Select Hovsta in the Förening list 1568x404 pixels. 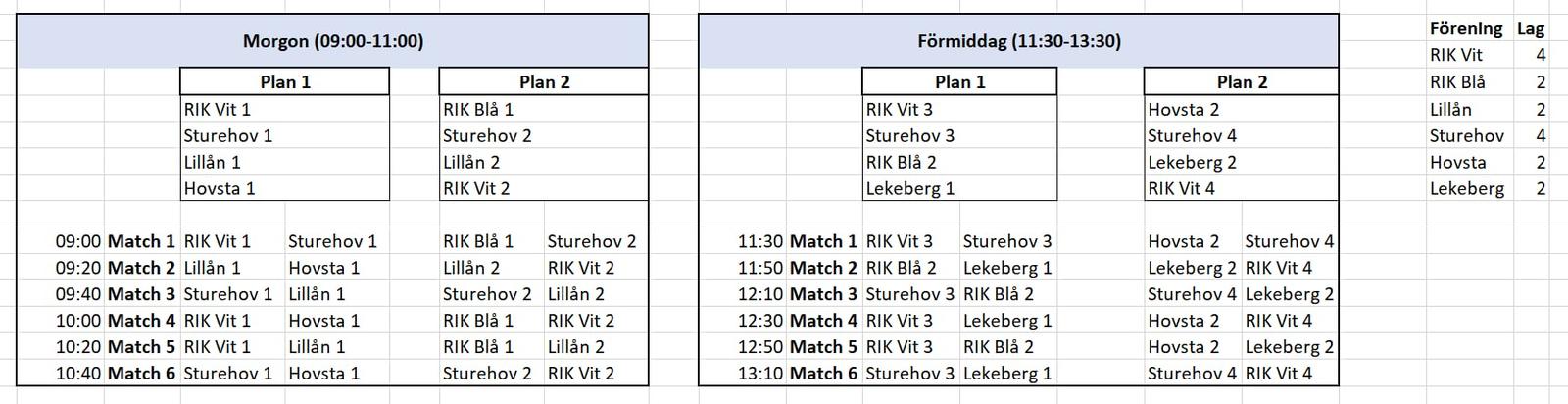[x=1457, y=162]
